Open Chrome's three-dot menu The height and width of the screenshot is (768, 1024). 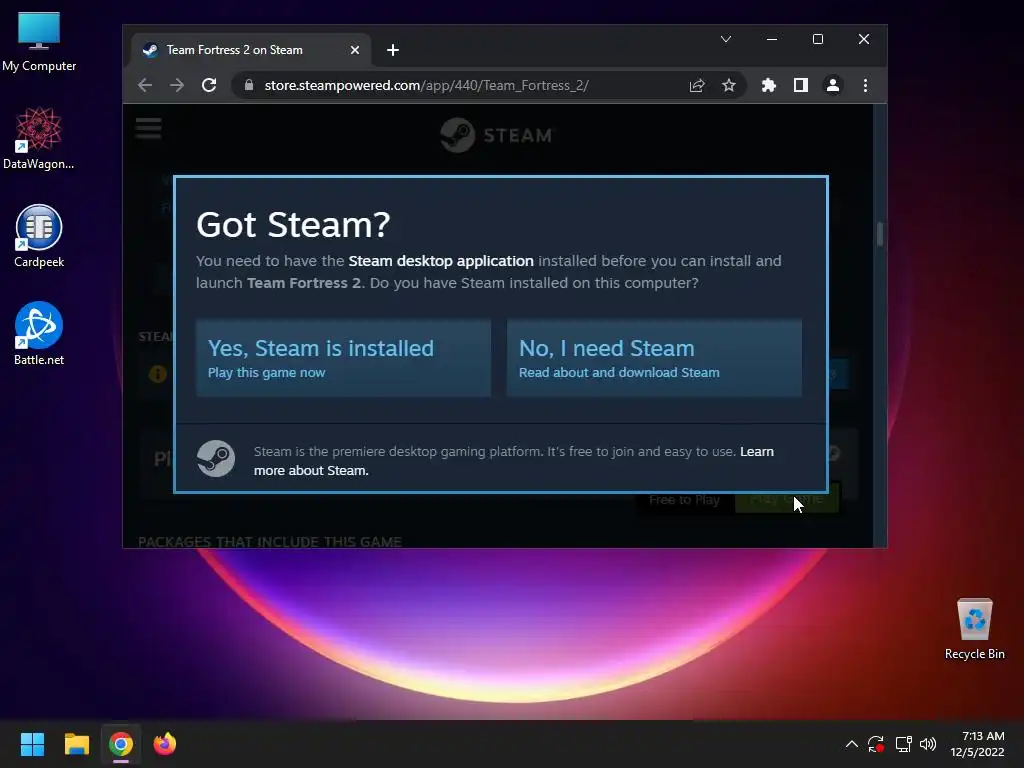[x=865, y=85]
